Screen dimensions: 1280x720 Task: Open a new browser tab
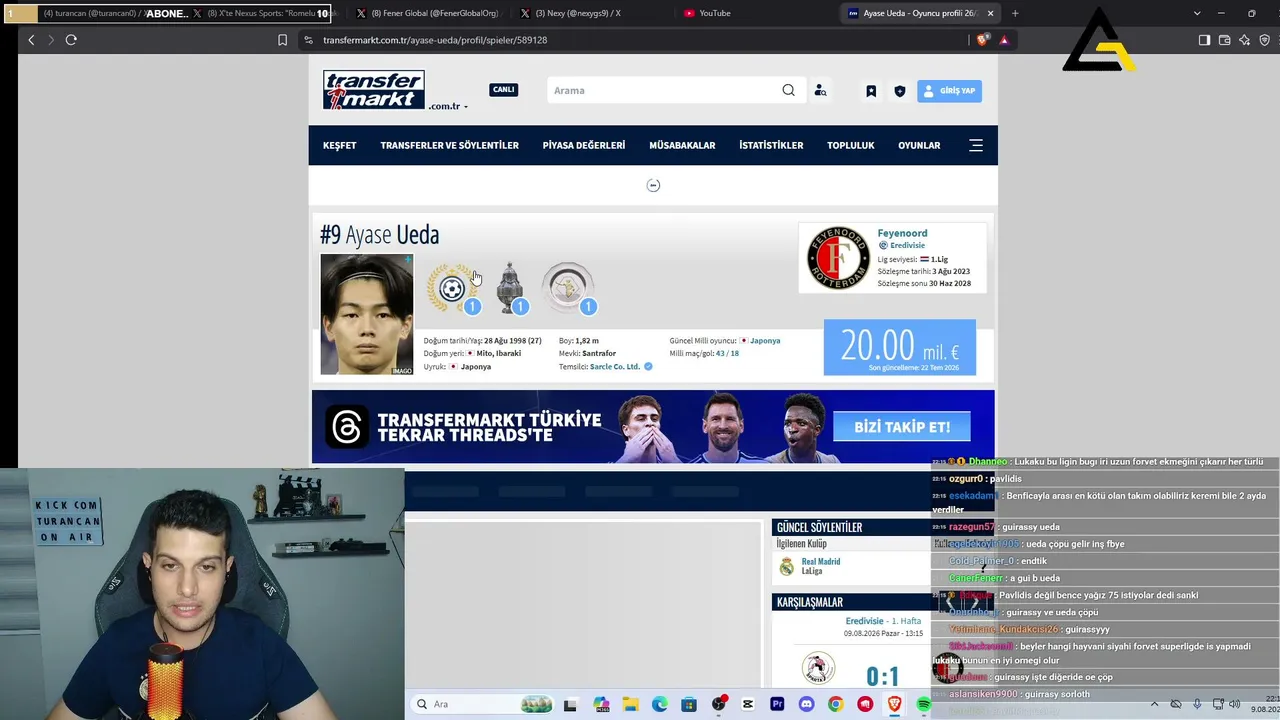point(1015,13)
